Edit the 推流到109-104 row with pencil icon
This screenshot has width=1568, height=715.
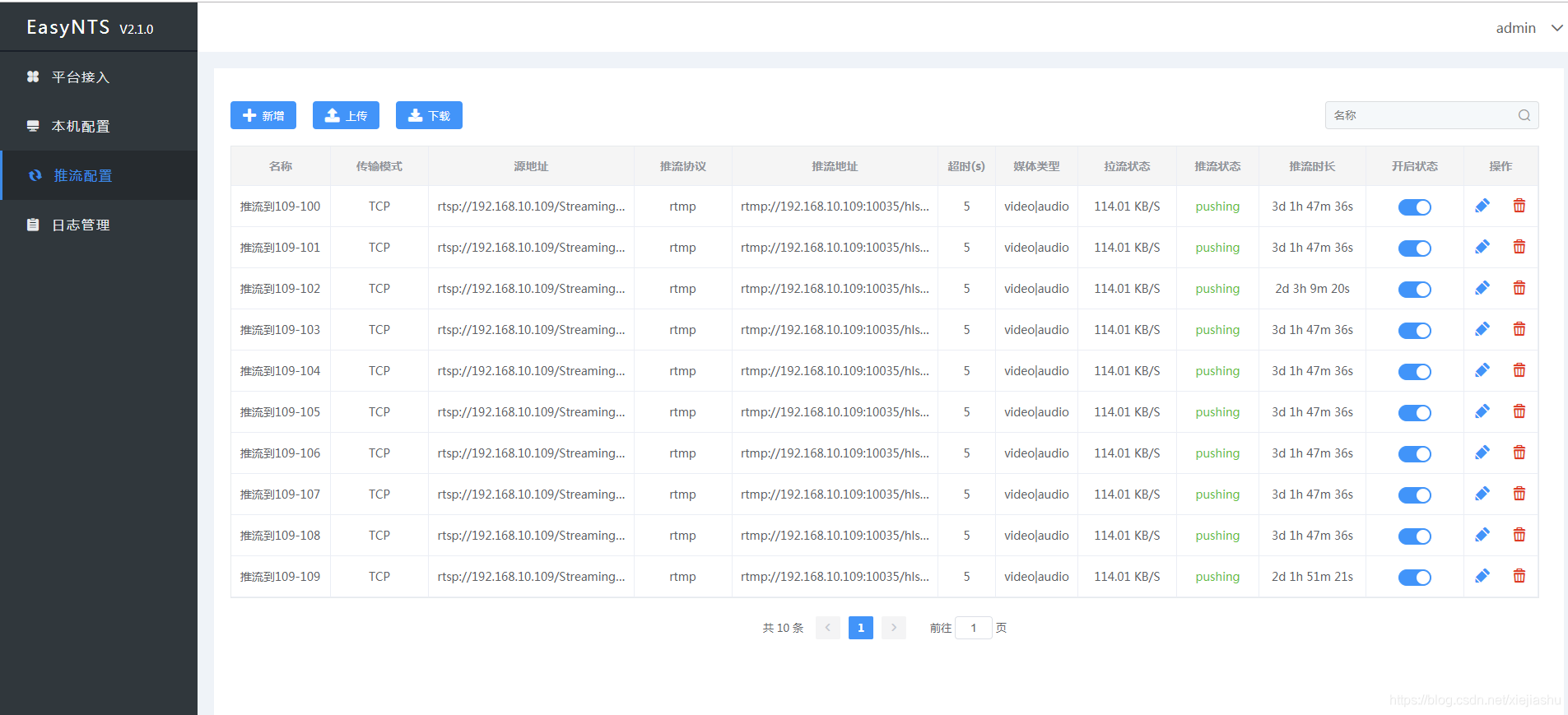[1482, 370]
